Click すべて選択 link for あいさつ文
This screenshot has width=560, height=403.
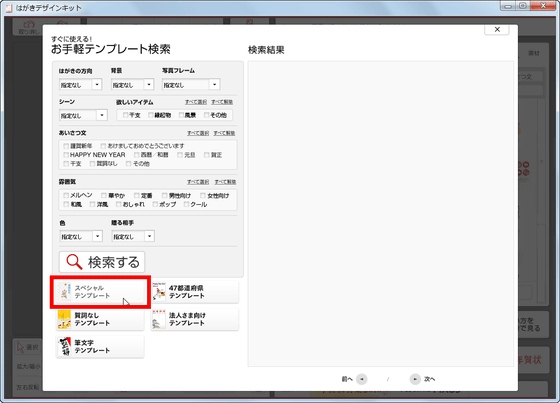coord(198,133)
